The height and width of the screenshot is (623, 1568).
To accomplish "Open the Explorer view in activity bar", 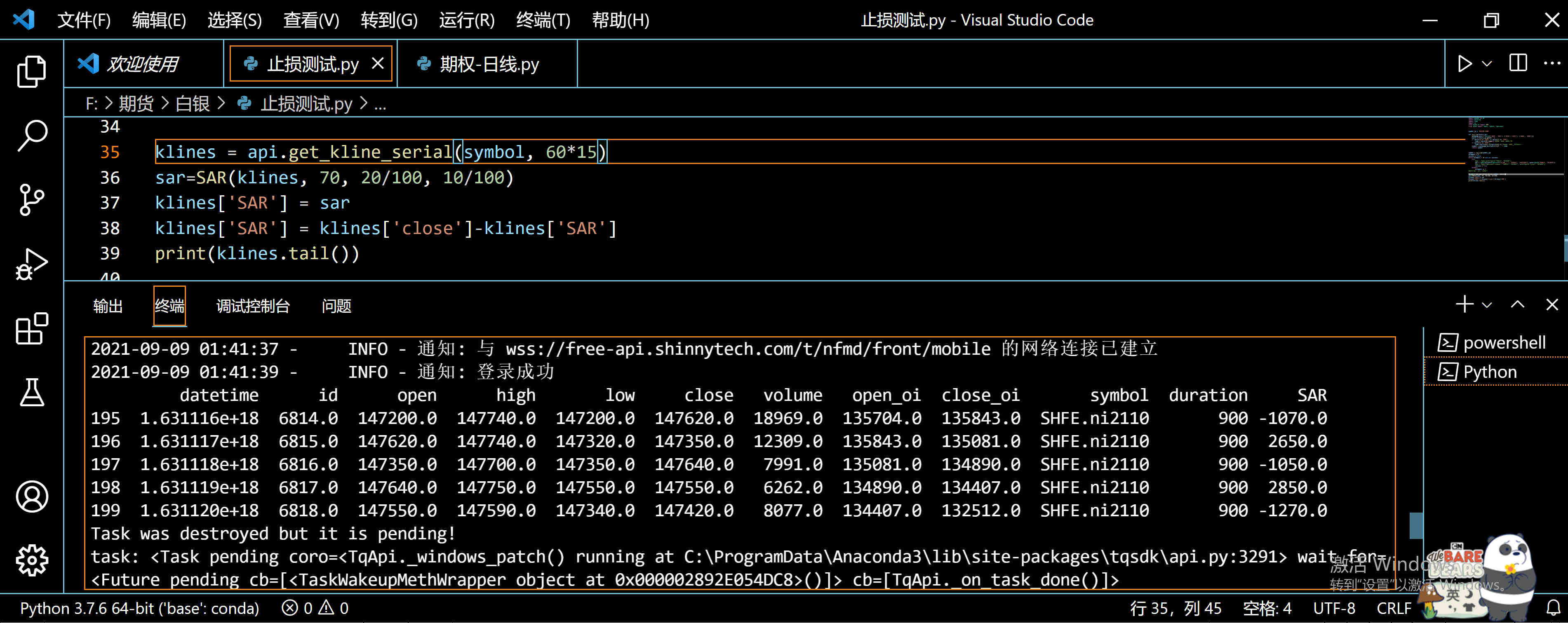I will [32, 71].
